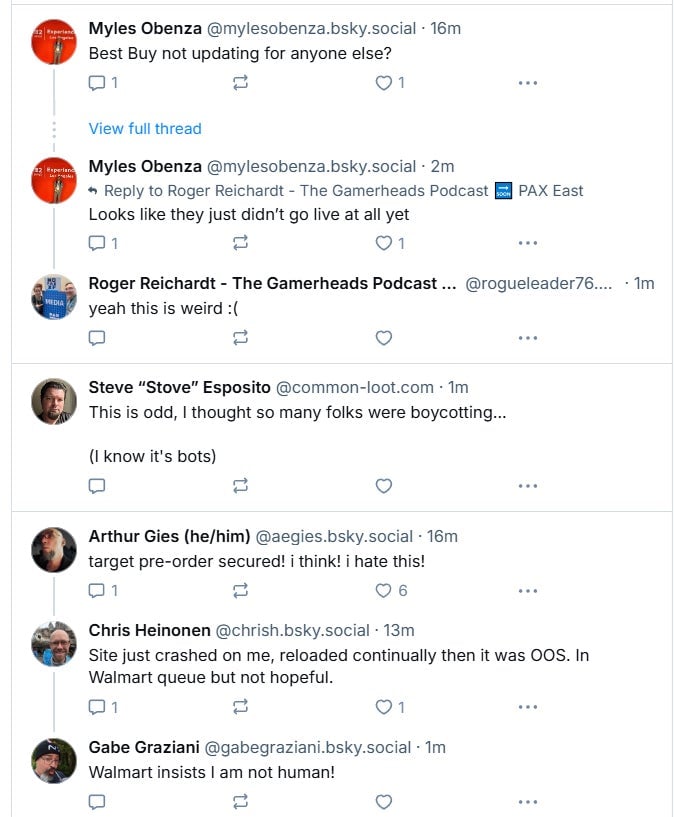Image resolution: width=674 pixels, height=817 pixels.
Task: Open Arthur Gies's avatar thumbnail
Action: (54, 550)
